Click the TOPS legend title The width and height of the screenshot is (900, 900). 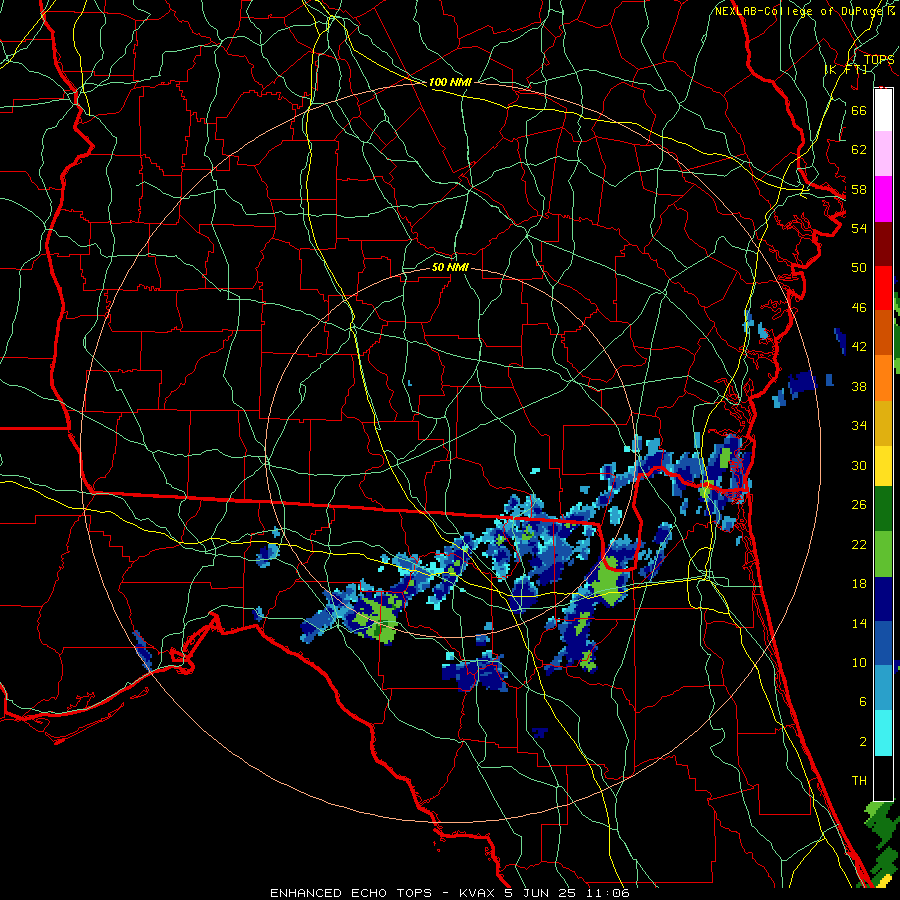pos(879,59)
